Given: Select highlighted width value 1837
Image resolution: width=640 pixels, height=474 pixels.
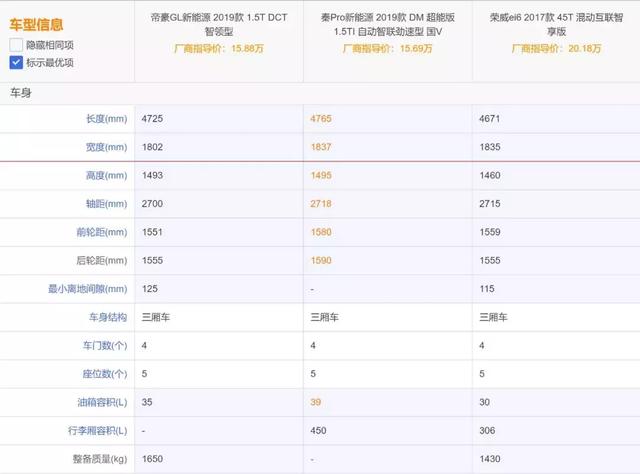Looking at the screenshot, I should coord(321,147).
